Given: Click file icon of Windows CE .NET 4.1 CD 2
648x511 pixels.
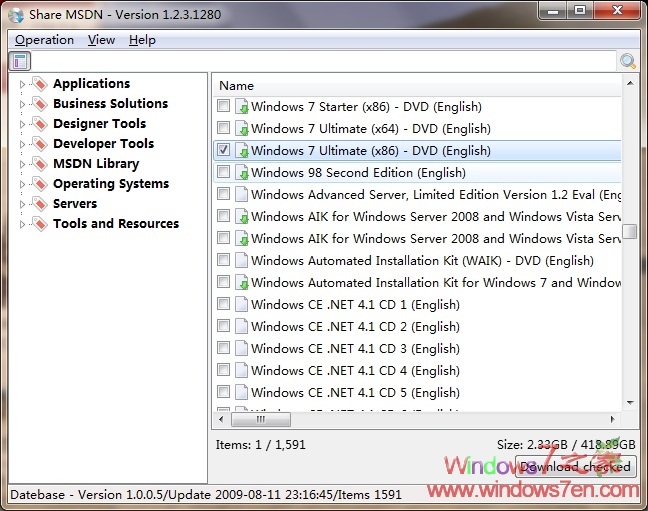Looking at the screenshot, I should tap(241, 326).
